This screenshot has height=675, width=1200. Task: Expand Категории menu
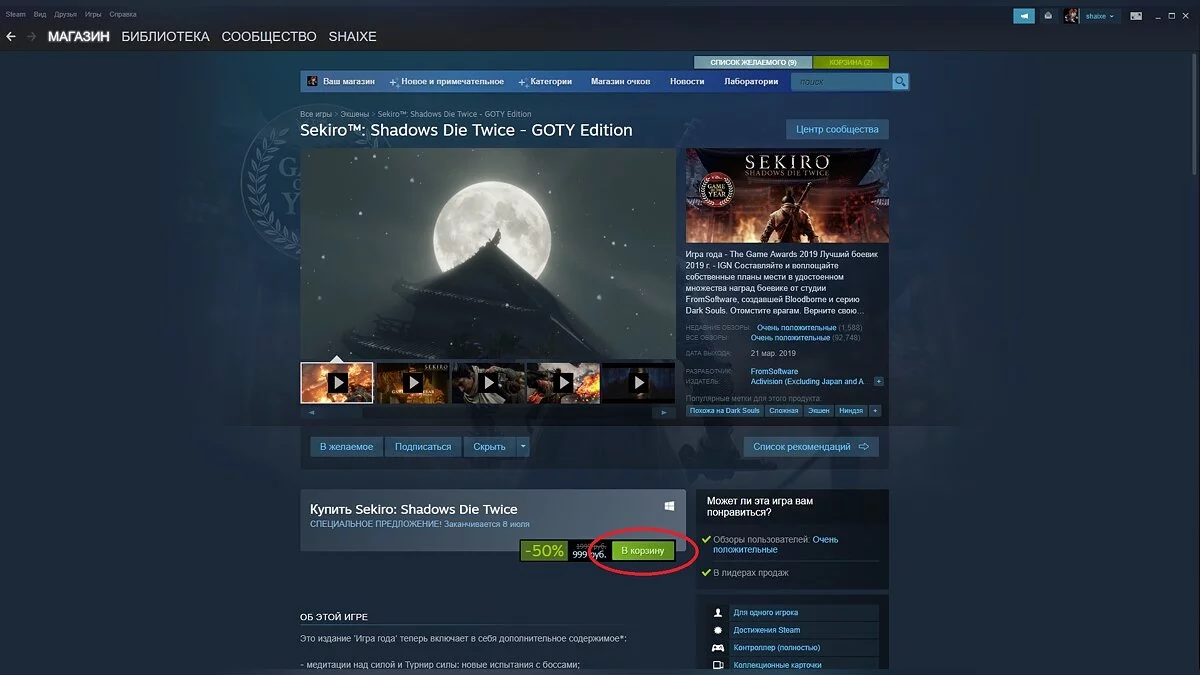pyautogui.click(x=545, y=81)
